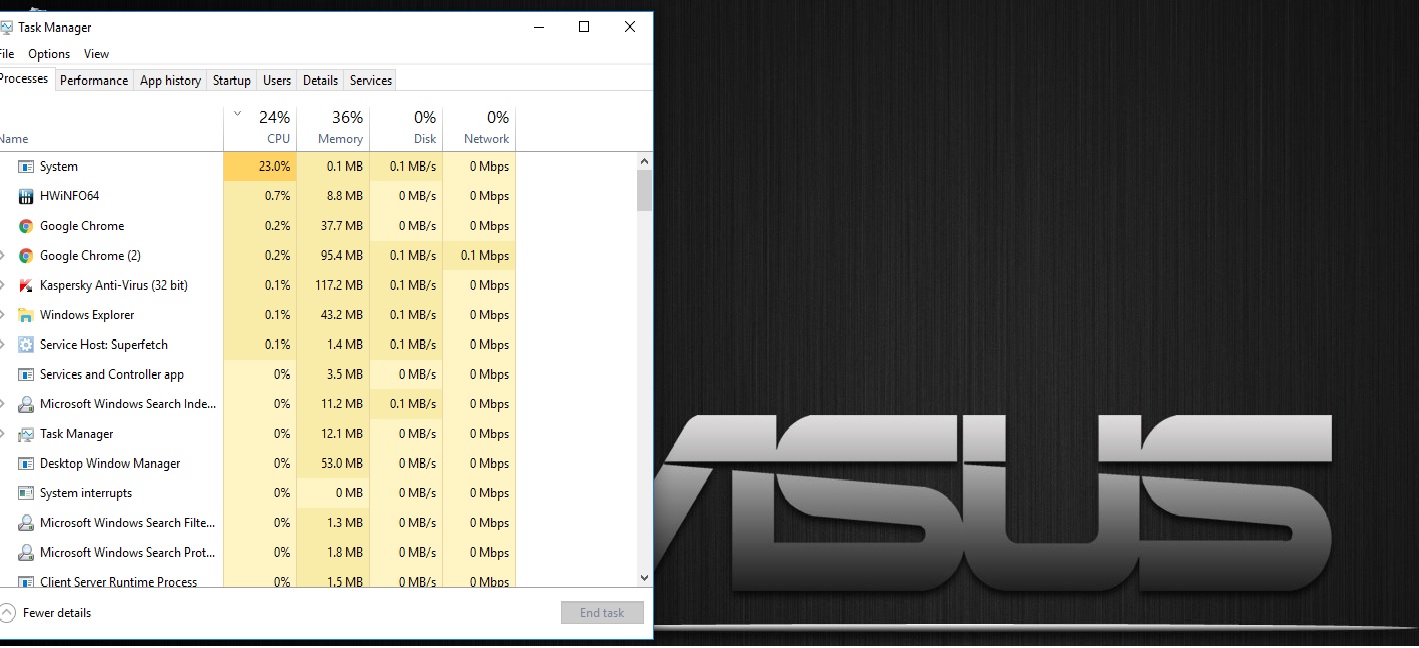Image resolution: width=1419 pixels, height=648 pixels.
Task: Click the Microsoft Windows Search Indexer icon
Action: [26, 404]
